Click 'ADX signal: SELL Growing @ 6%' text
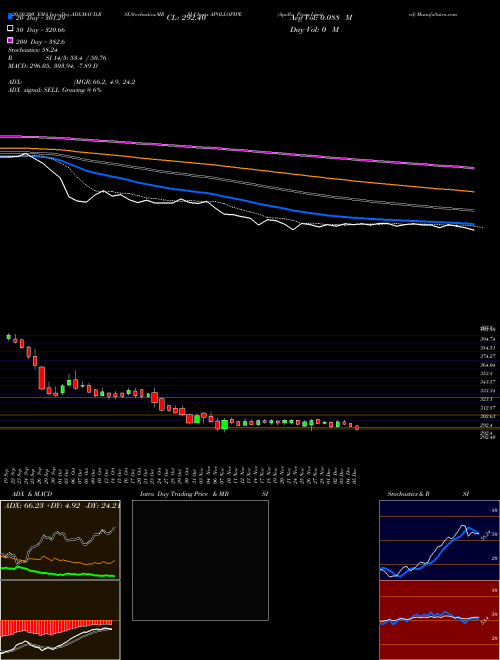Viewport: 500px width, 660px height. coord(55,90)
